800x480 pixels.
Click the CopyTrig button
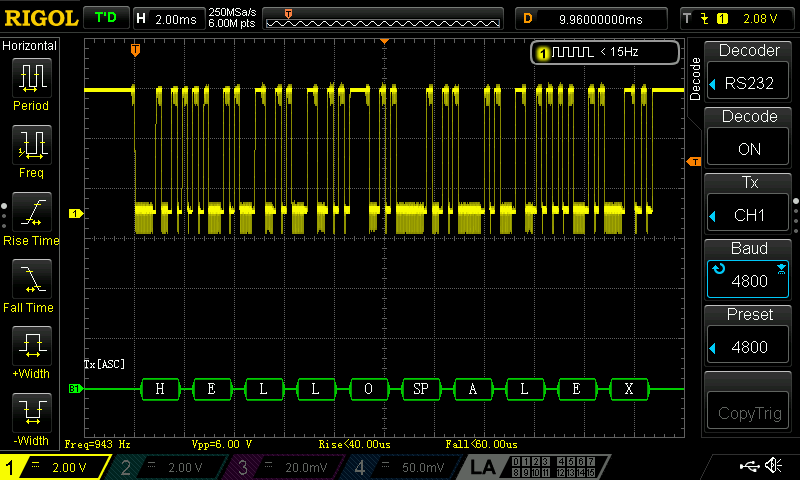pyautogui.click(x=748, y=413)
